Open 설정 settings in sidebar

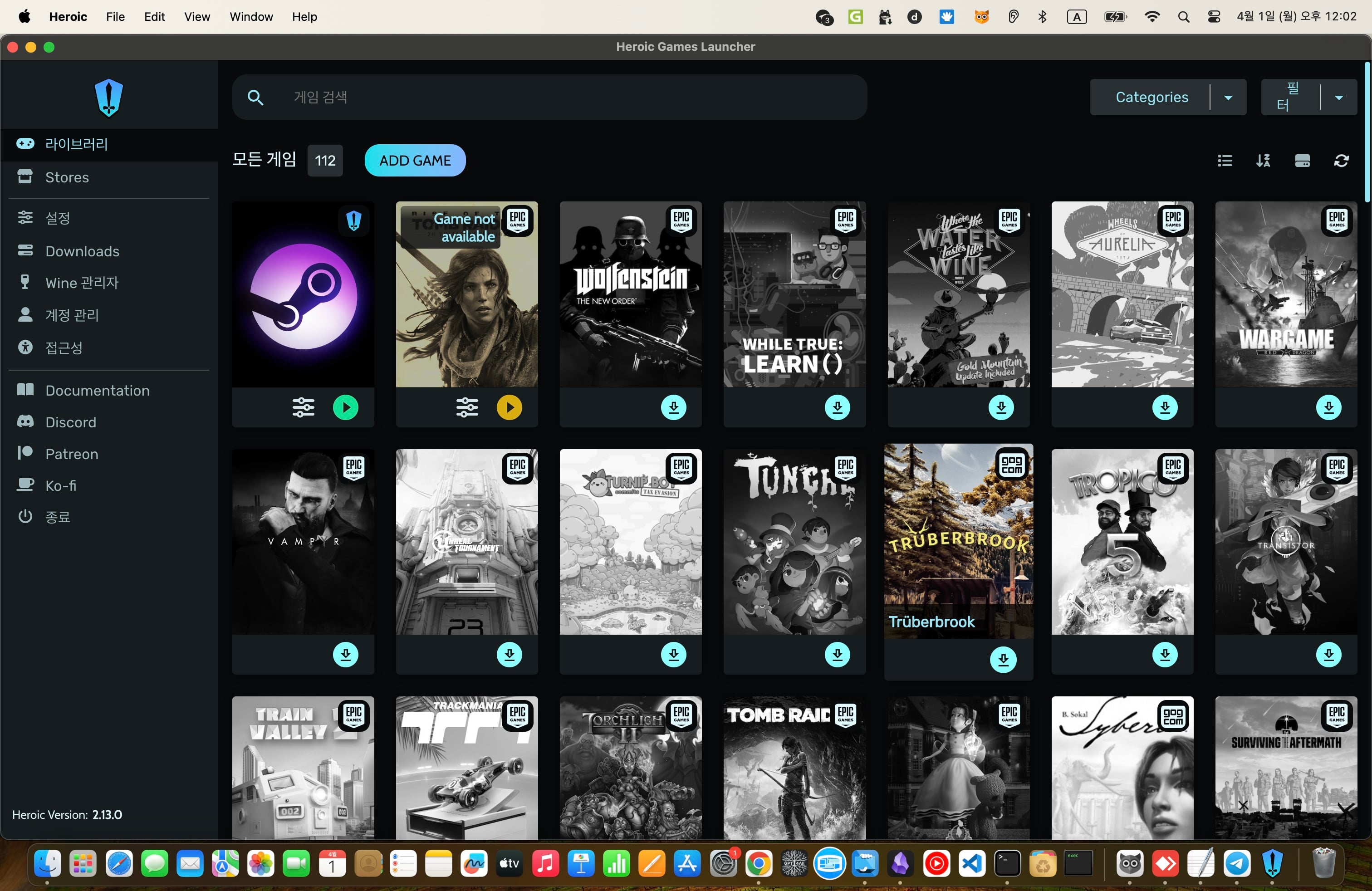109,218
